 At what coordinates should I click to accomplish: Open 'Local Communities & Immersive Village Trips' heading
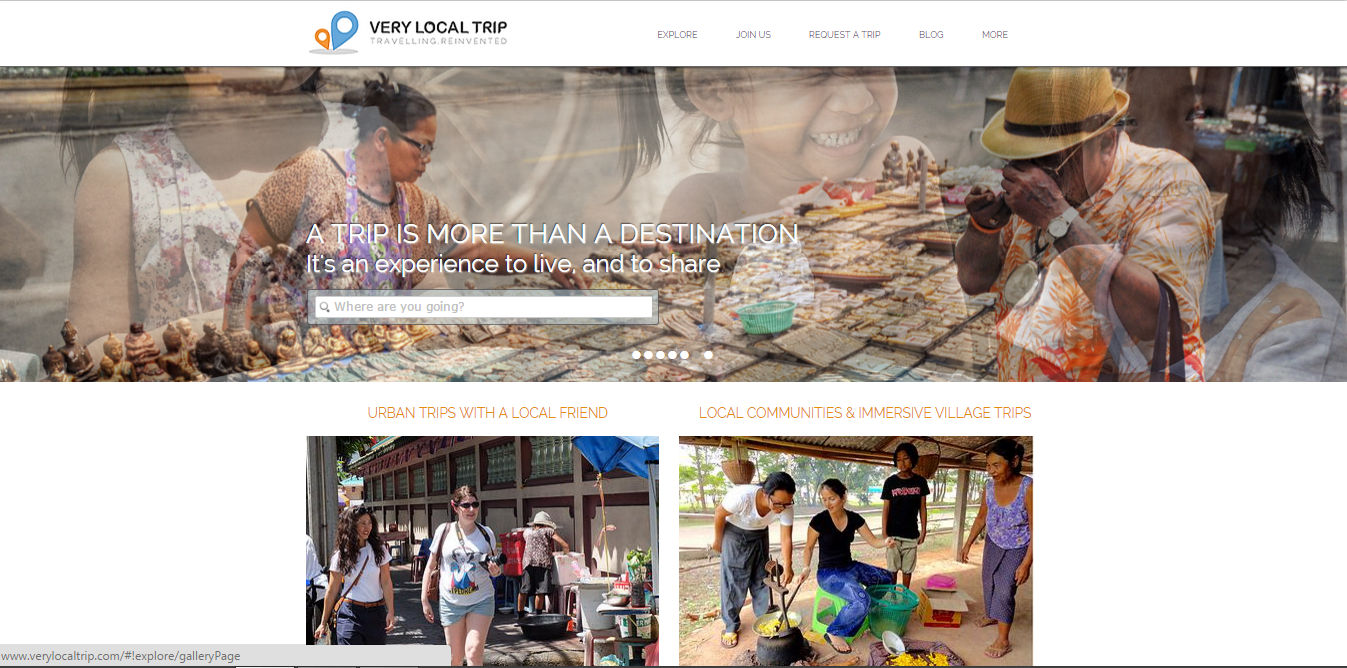point(865,413)
